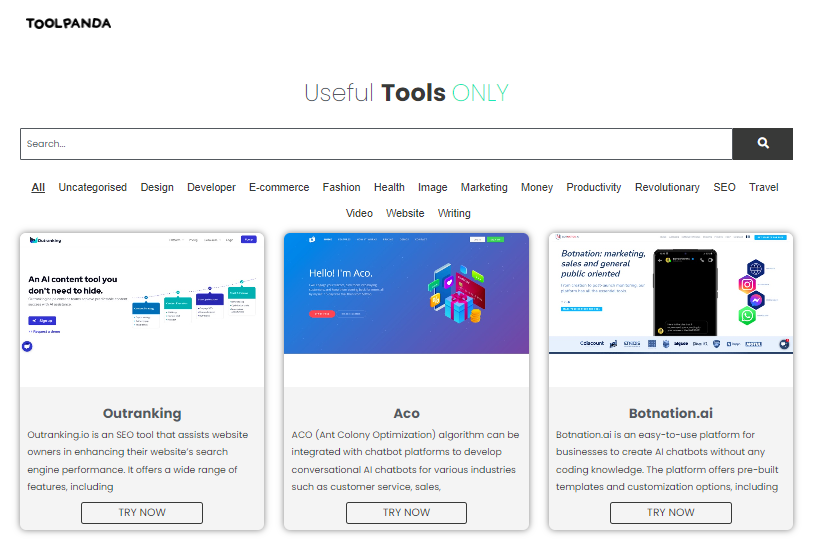Try Now button for Outranking
The image size is (814, 541).
coord(142,512)
